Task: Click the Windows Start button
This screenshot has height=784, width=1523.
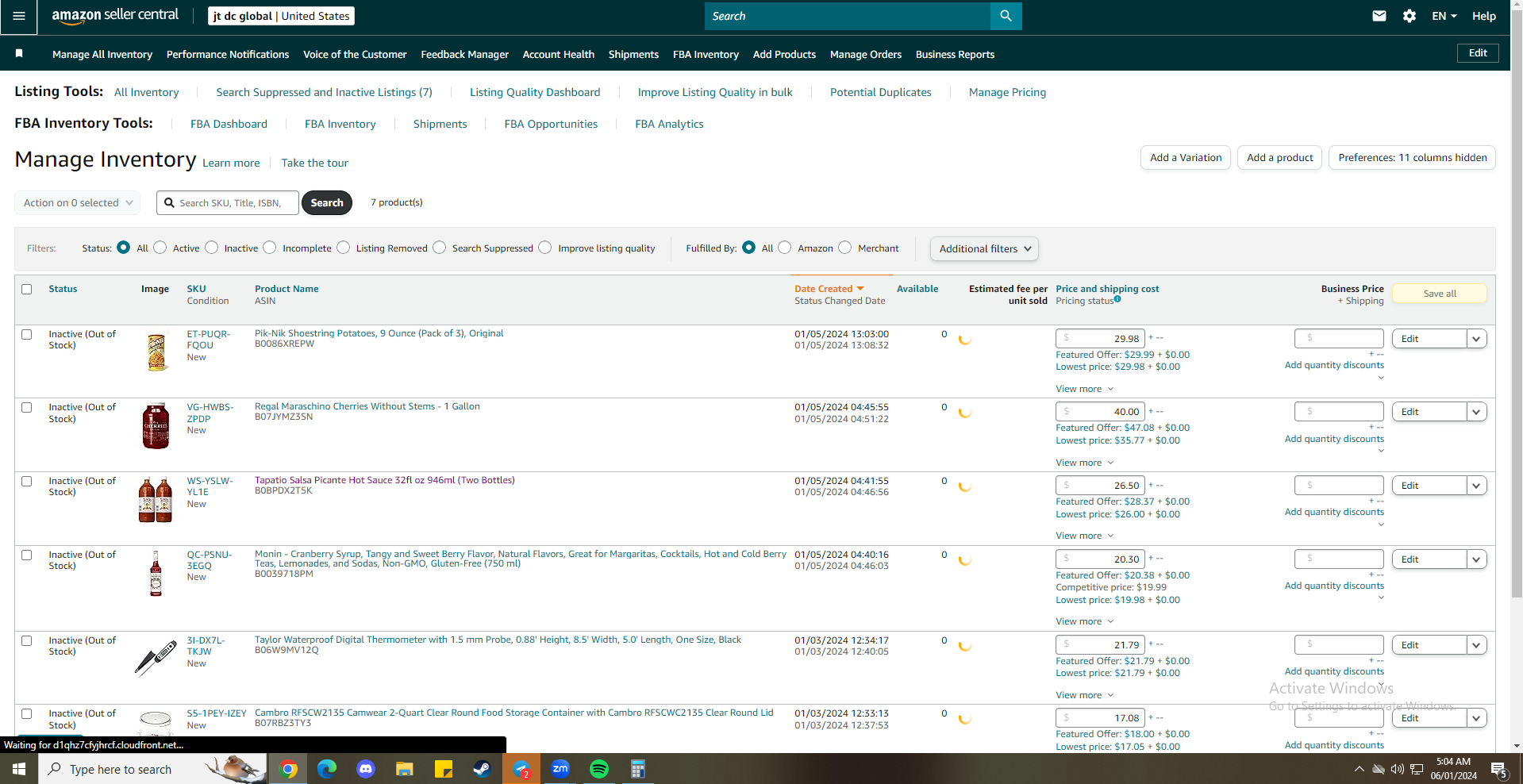Action: pyautogui.click(x=19, y=769)
